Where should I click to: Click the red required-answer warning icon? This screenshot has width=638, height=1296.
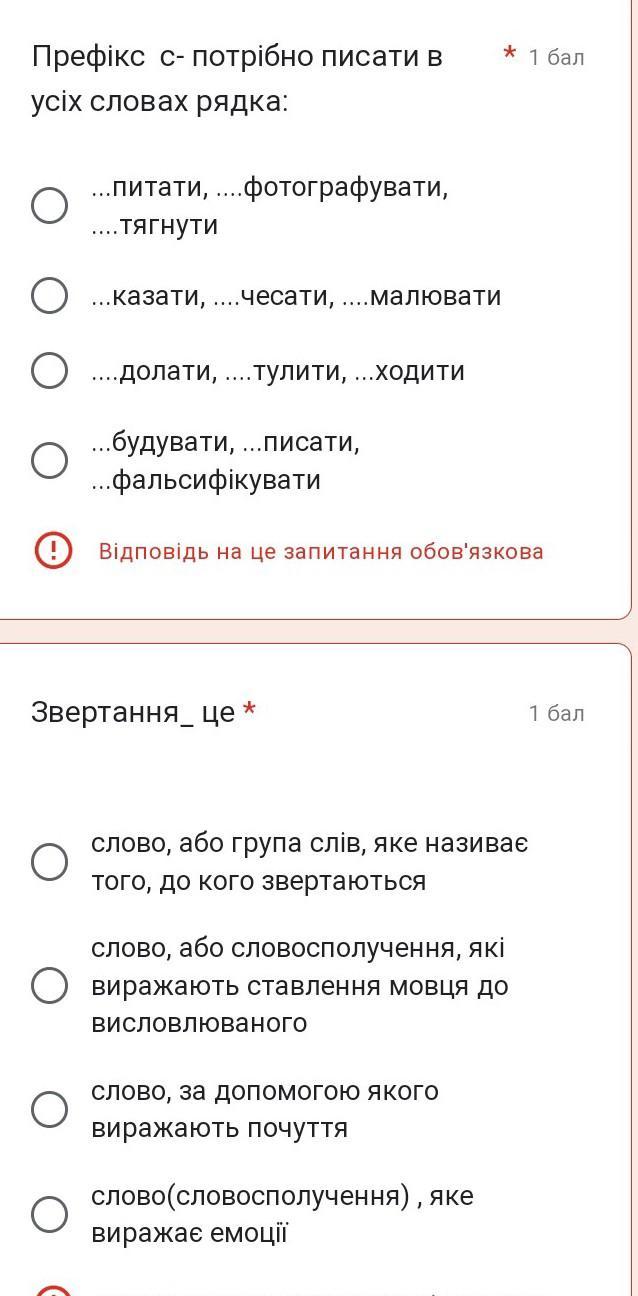[53, 551]
